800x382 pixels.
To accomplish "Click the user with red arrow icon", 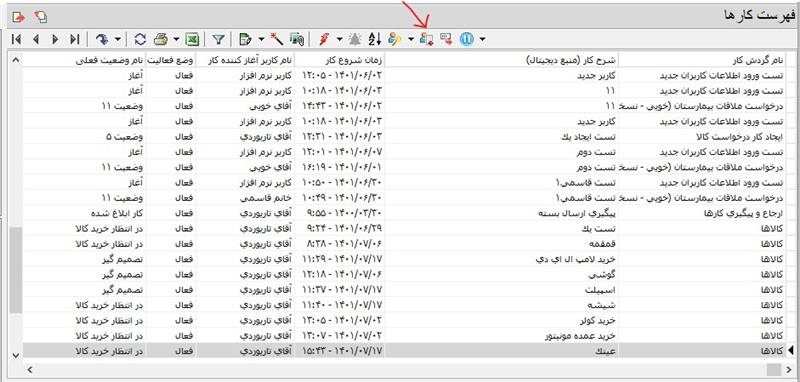I will (427, 39).
